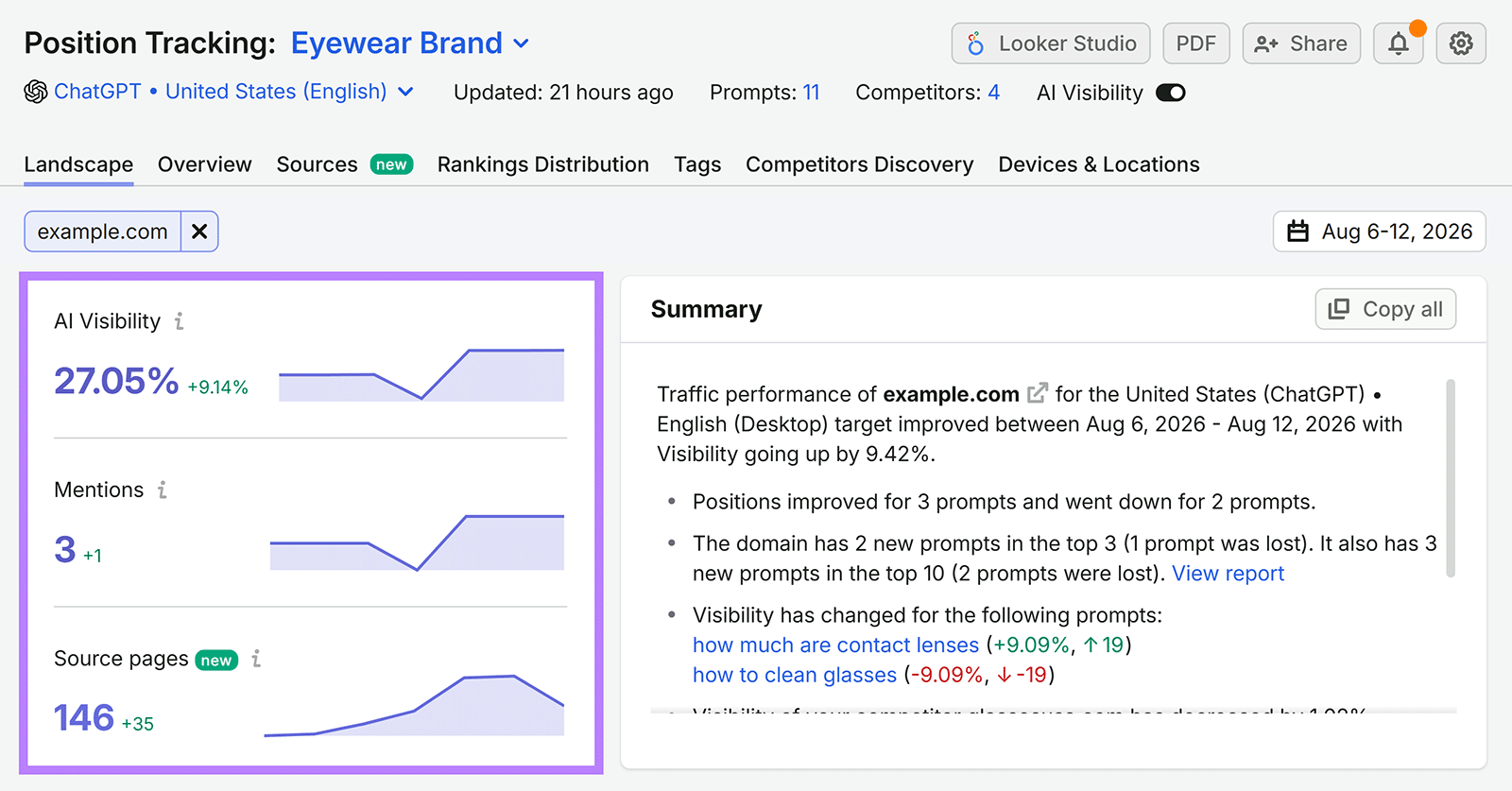Expand the Eyewear Brand project dropdown
This screenshot has width=1512, height=791.
[410, 43]
